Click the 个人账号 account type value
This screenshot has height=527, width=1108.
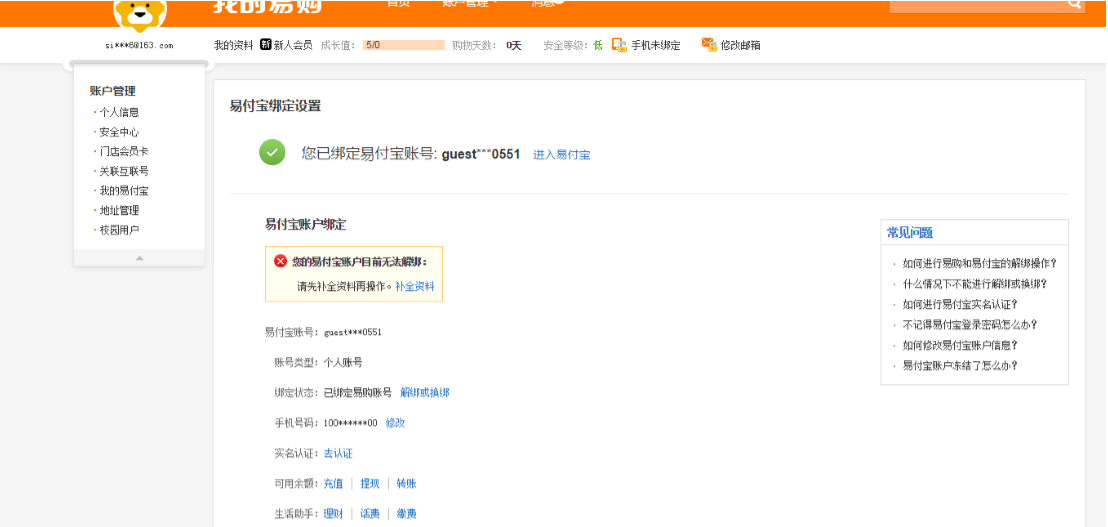pyautogui.click(x=343, y=362)
